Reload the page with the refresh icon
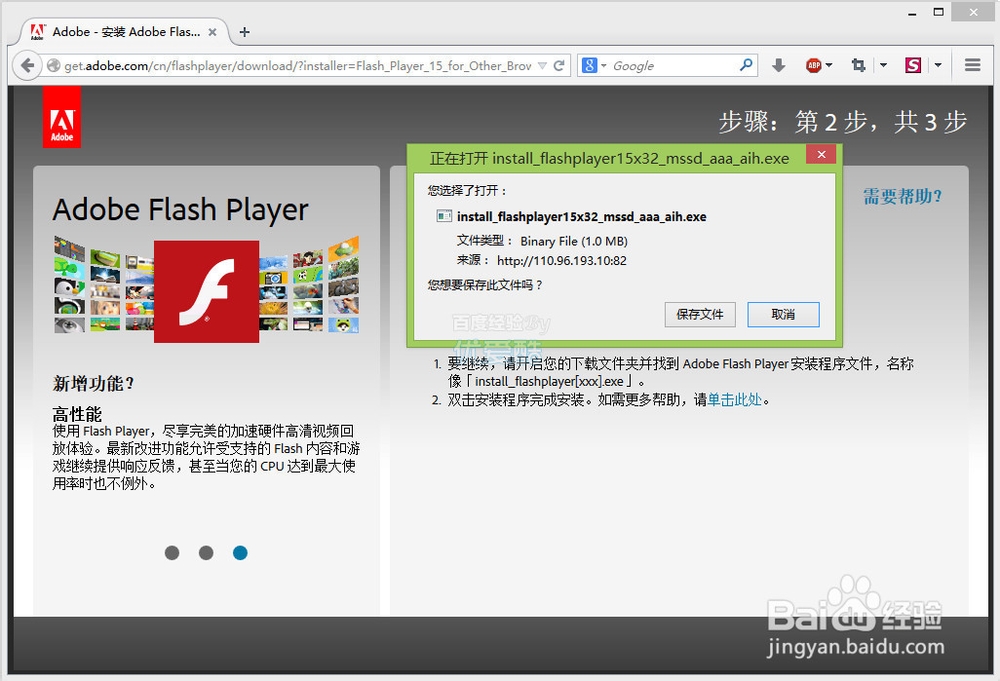The image size is (1000, 681). click(x=559, y=65)
